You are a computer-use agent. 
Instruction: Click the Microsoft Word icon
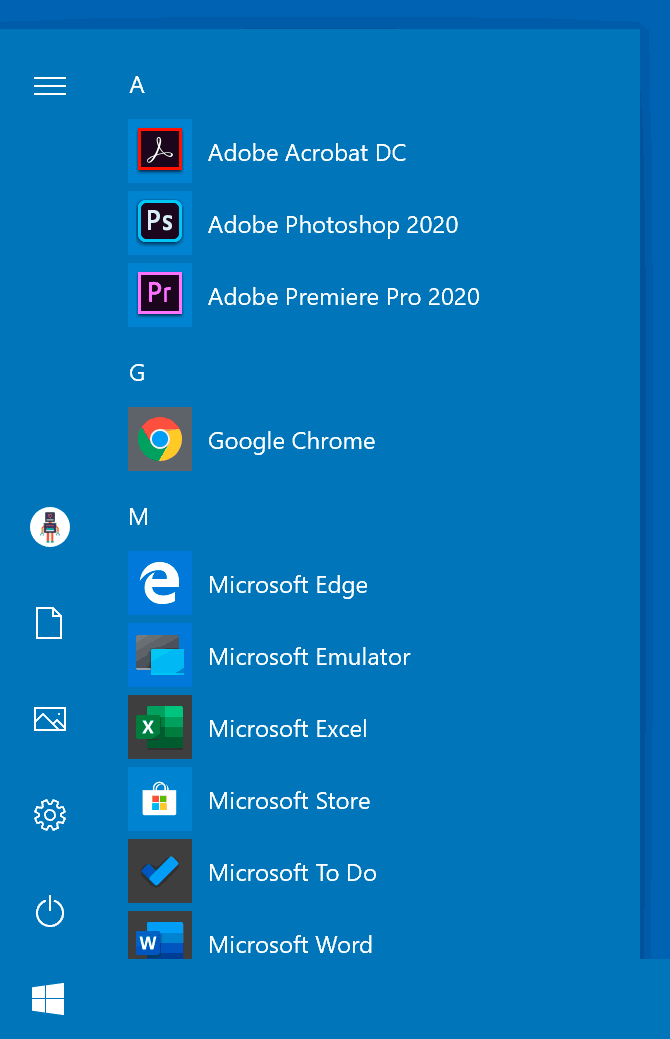160,935
